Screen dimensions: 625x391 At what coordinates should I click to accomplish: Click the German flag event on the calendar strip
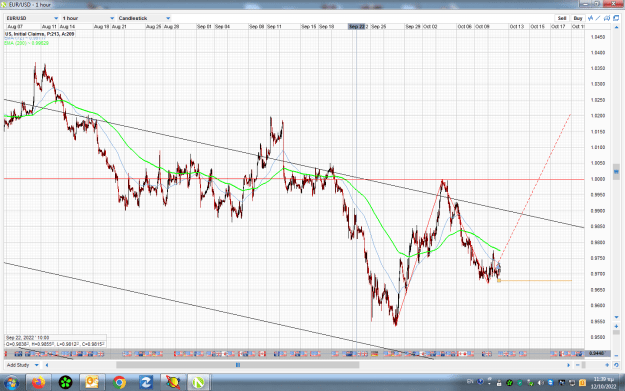374,354
